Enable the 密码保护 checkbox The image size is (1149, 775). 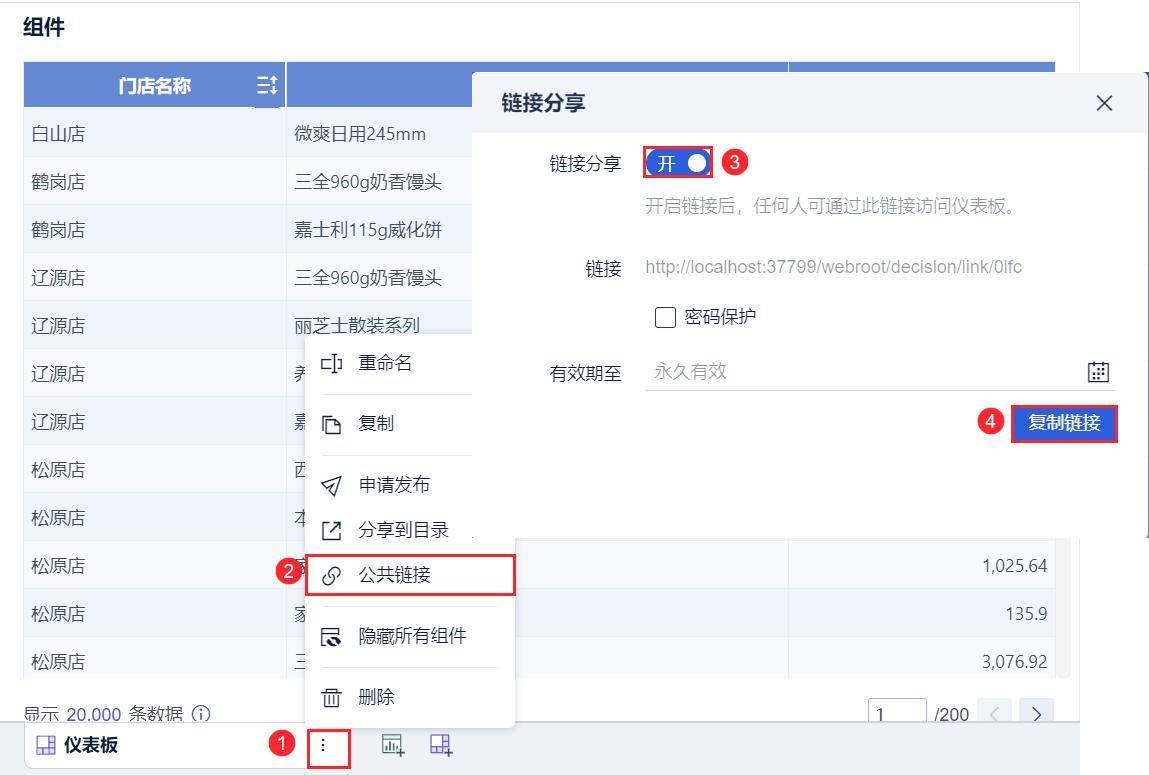tap(665, 317)
